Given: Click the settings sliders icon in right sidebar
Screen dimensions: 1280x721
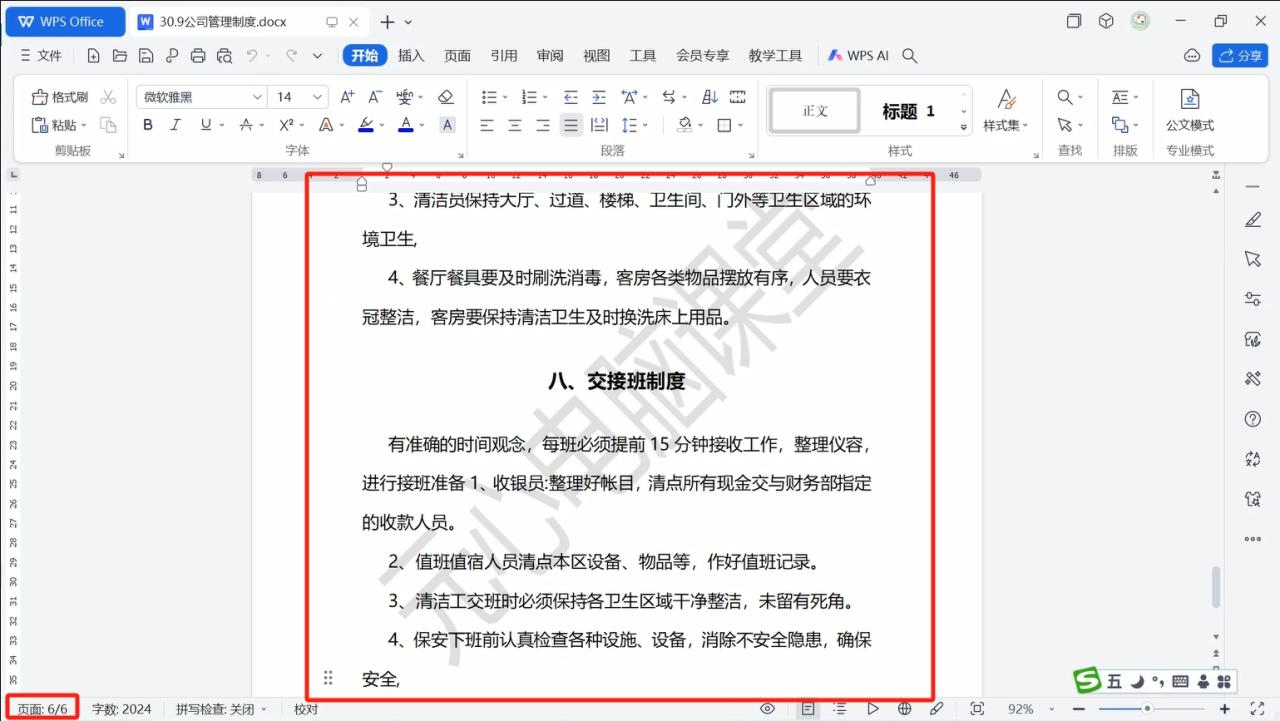Looking at the screenshot, I should pyautogui.click(x=1252, y=299).
